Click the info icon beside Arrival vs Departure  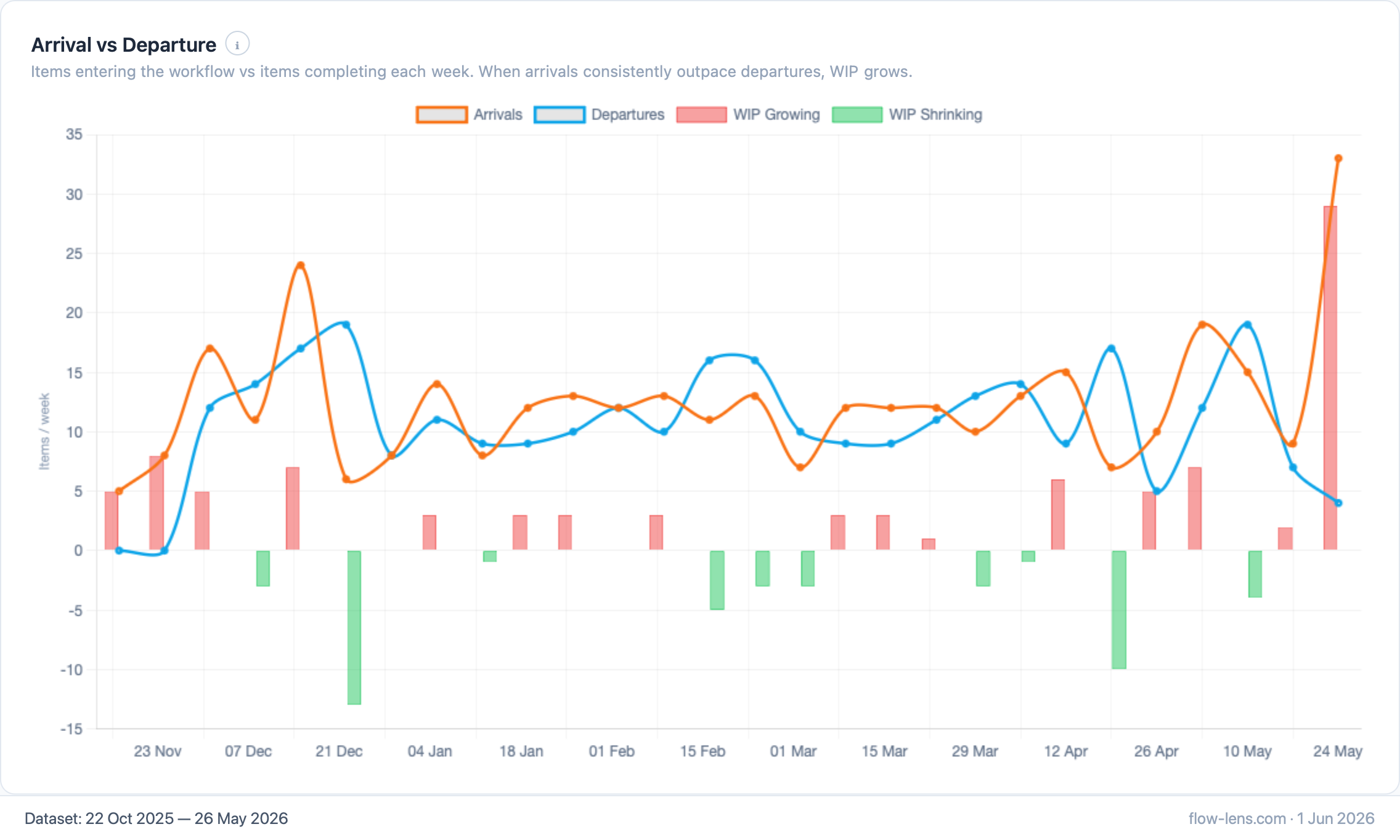click(237, 44)
